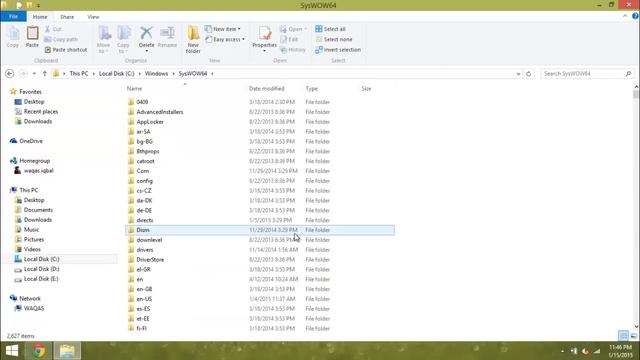Sort by the Size column header
This screenshot has height=360, width=640.
pyautogui.click(x=366, y=89)
